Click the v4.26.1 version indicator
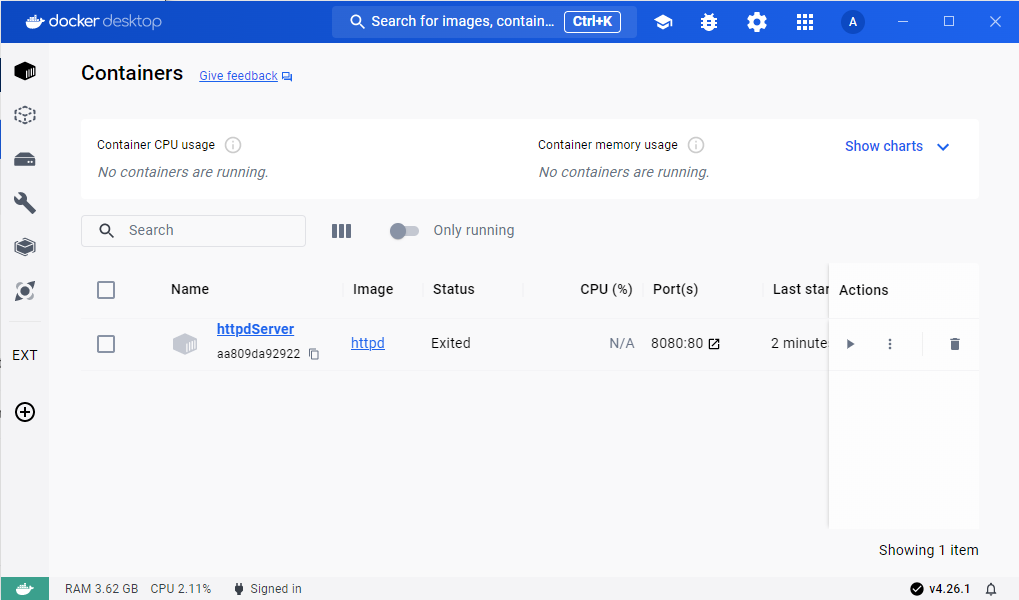1019x600 pixels. coord(940,589)
